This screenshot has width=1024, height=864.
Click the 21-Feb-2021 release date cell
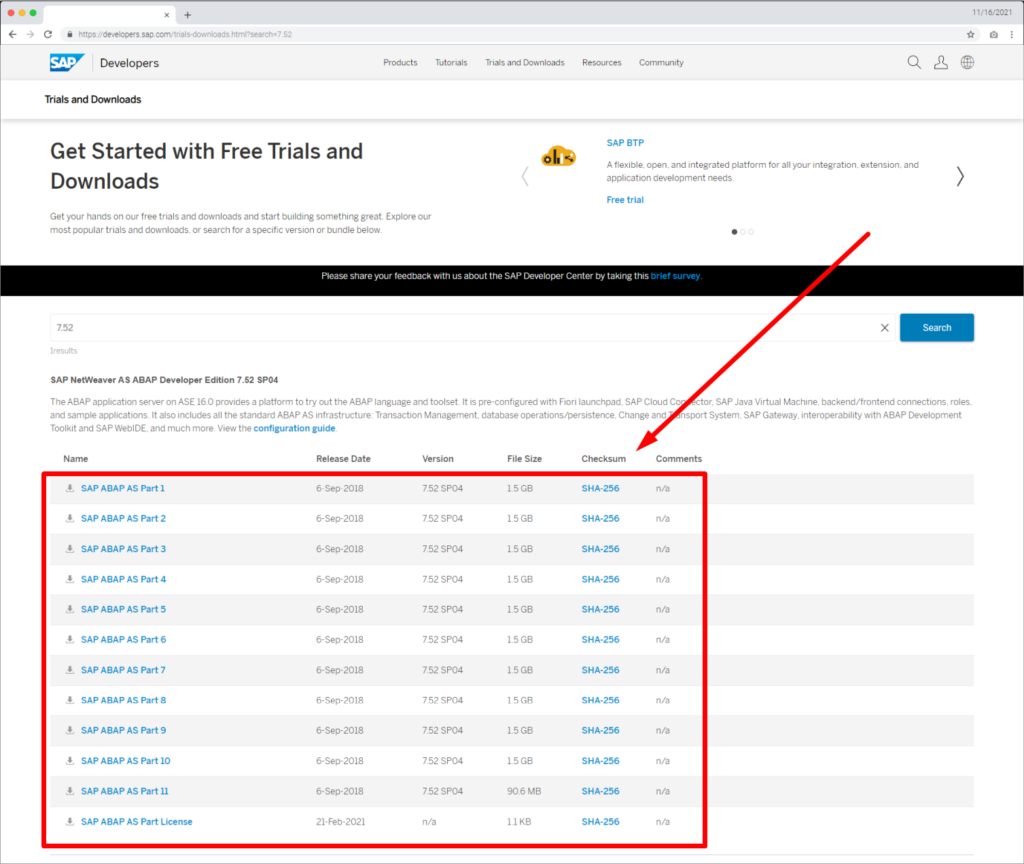(x=340, y=822)
